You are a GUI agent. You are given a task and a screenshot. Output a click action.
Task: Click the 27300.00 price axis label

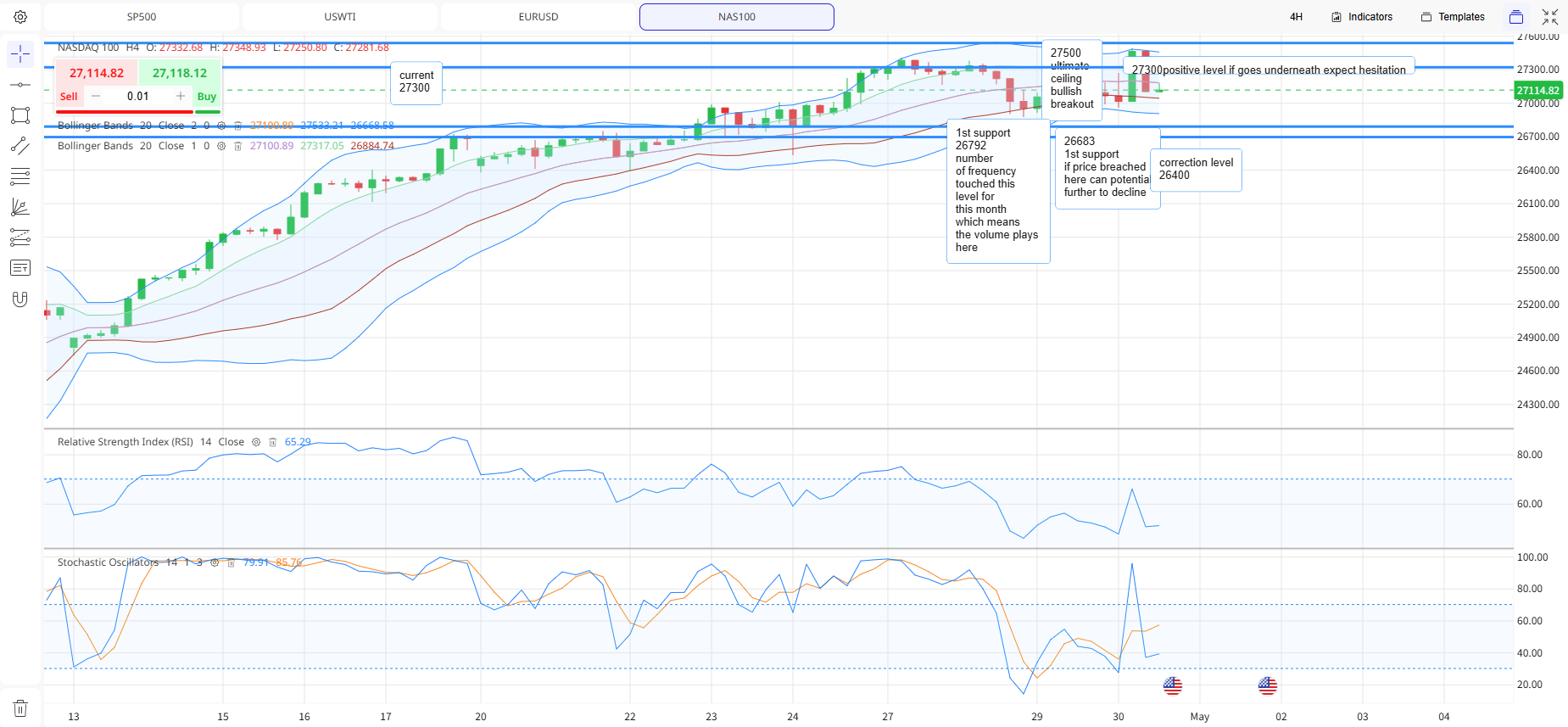coord(1537,70)
